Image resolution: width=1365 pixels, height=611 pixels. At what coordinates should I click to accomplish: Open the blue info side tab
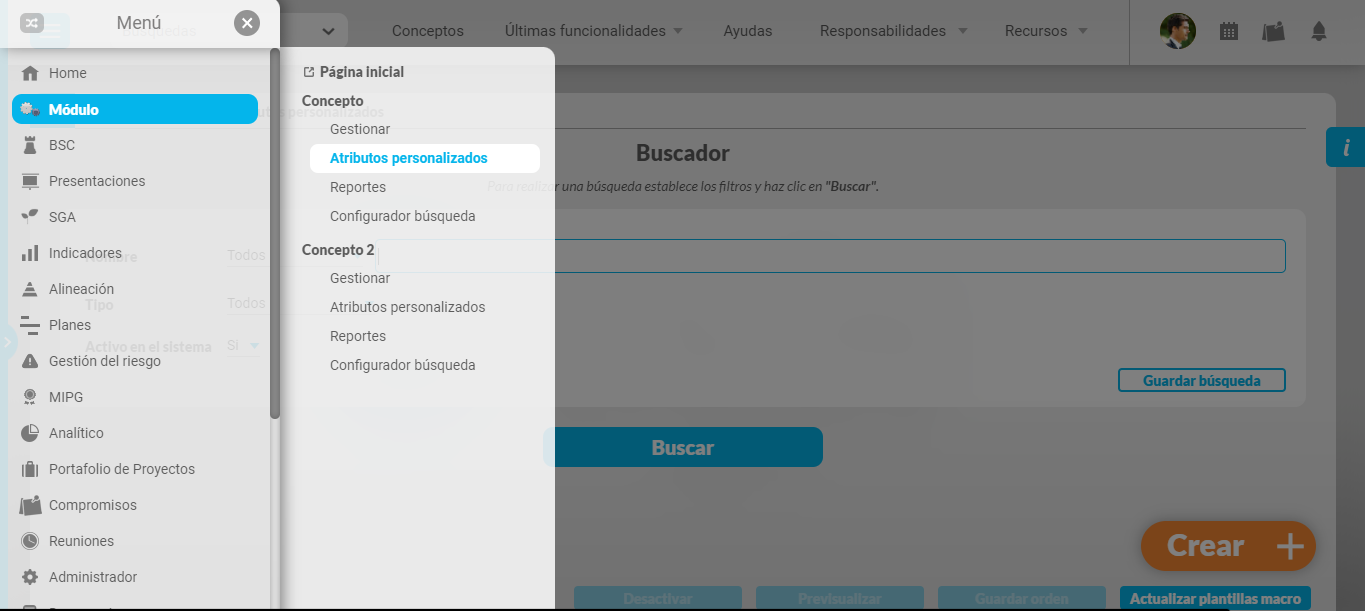click(x=1345, y=148)
